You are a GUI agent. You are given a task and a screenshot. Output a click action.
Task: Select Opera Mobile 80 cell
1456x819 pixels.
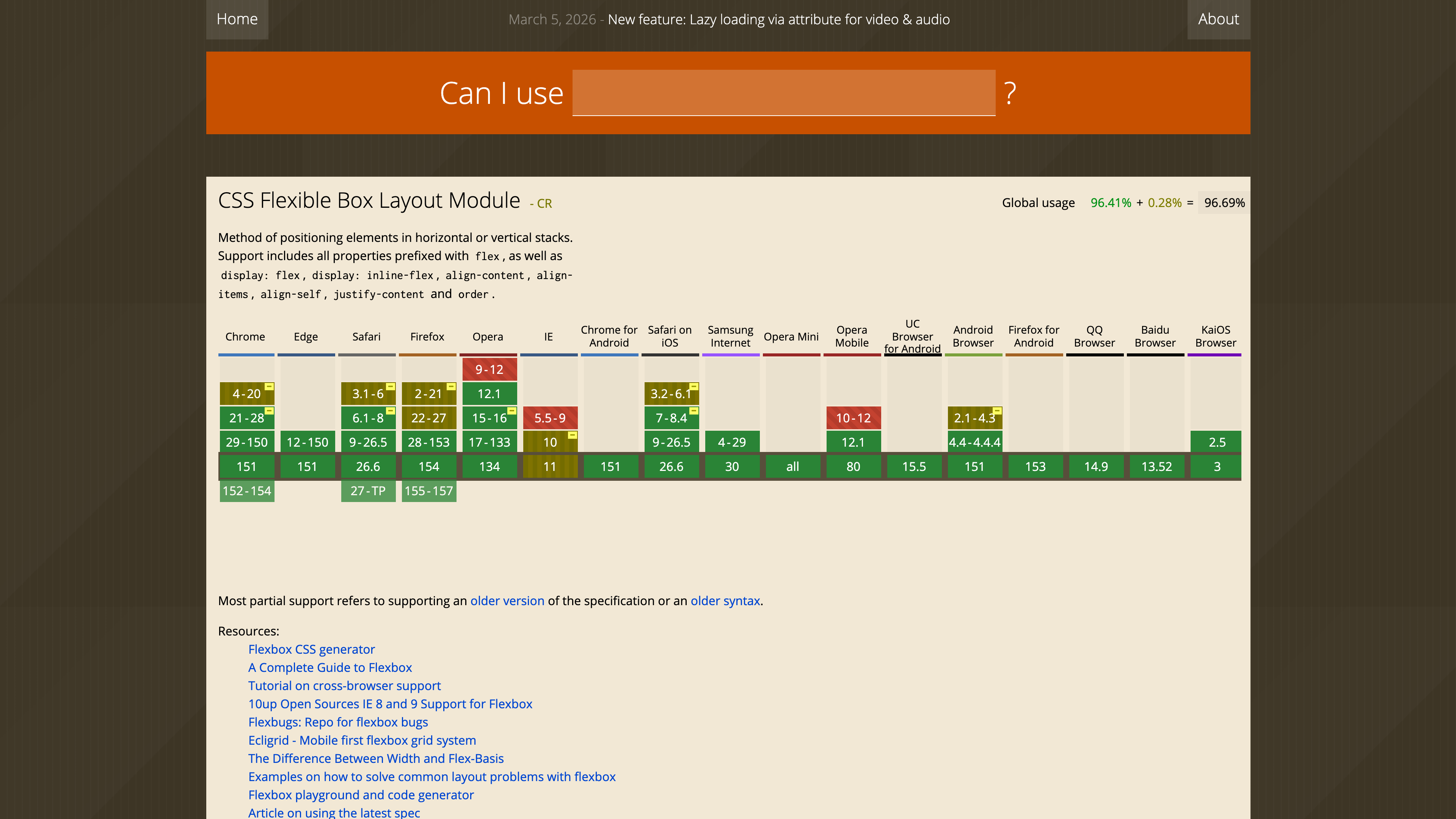point(853,467)
